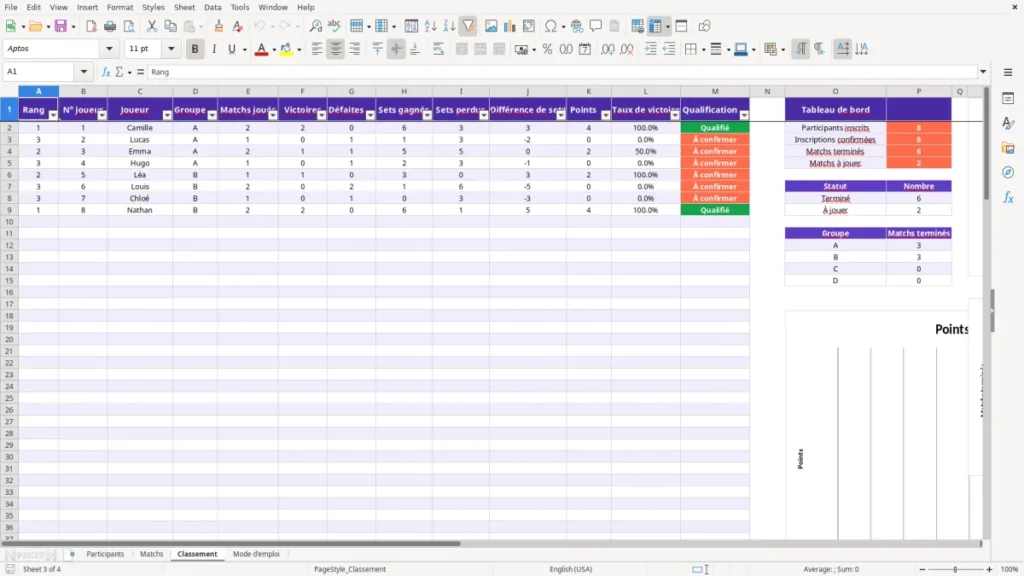
Task: Open the Data menu
Action: point(213,7)
